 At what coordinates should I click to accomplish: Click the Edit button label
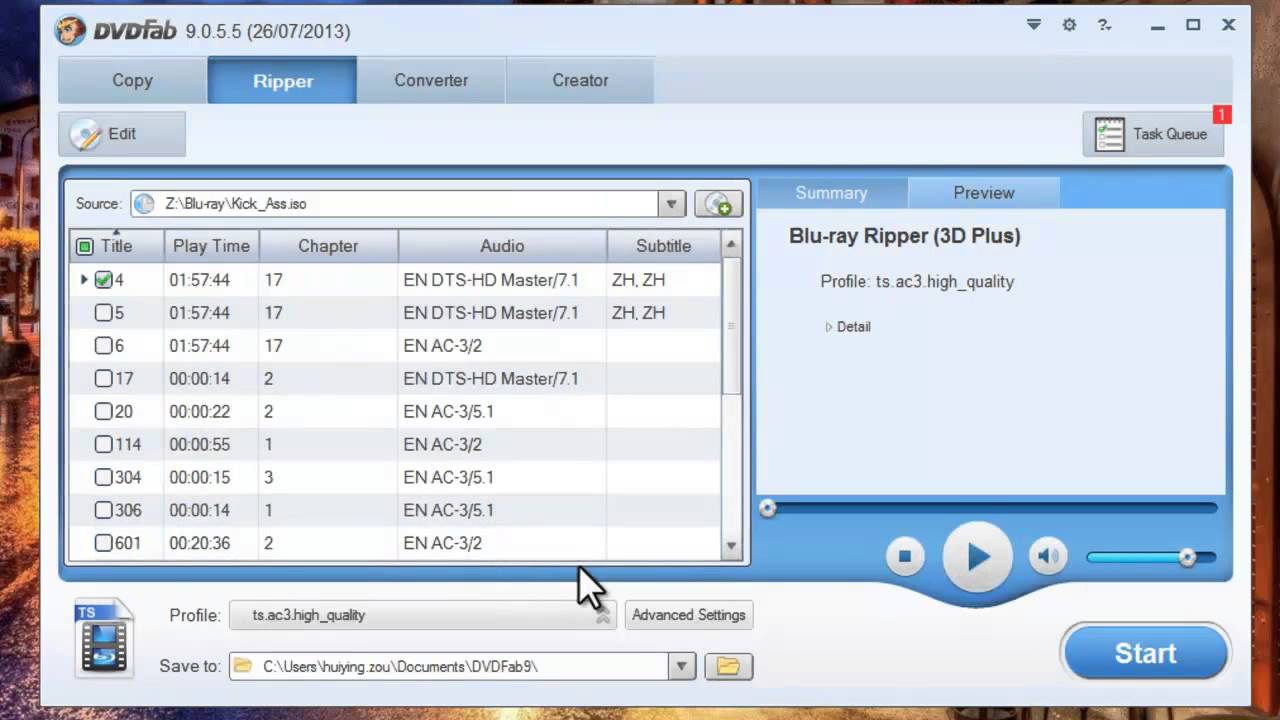pos(122,134)
